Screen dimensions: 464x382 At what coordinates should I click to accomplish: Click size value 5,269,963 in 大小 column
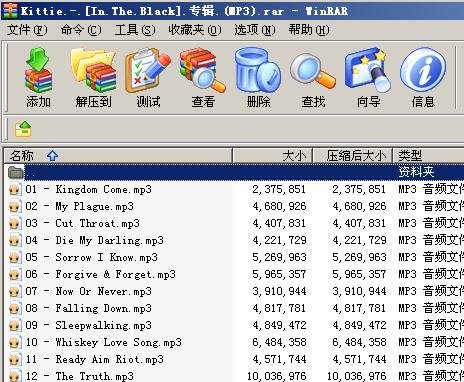(279, 257)
